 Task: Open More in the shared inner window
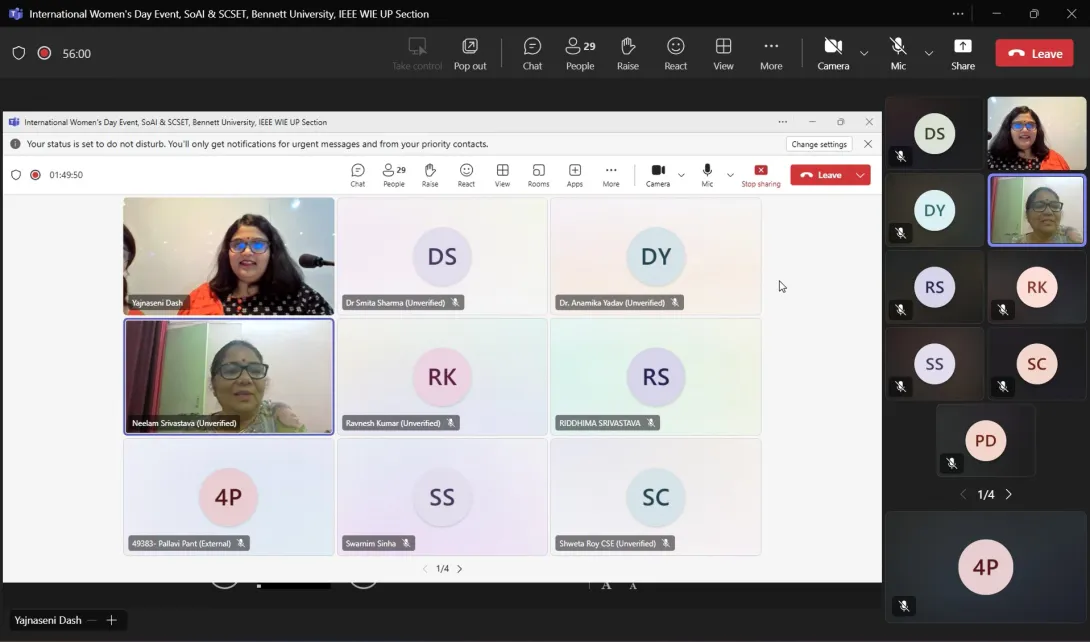610,175
